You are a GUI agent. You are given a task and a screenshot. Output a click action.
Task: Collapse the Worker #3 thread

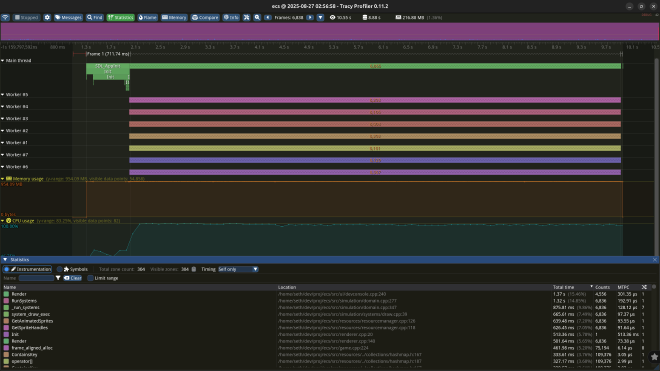click(3, 119)
